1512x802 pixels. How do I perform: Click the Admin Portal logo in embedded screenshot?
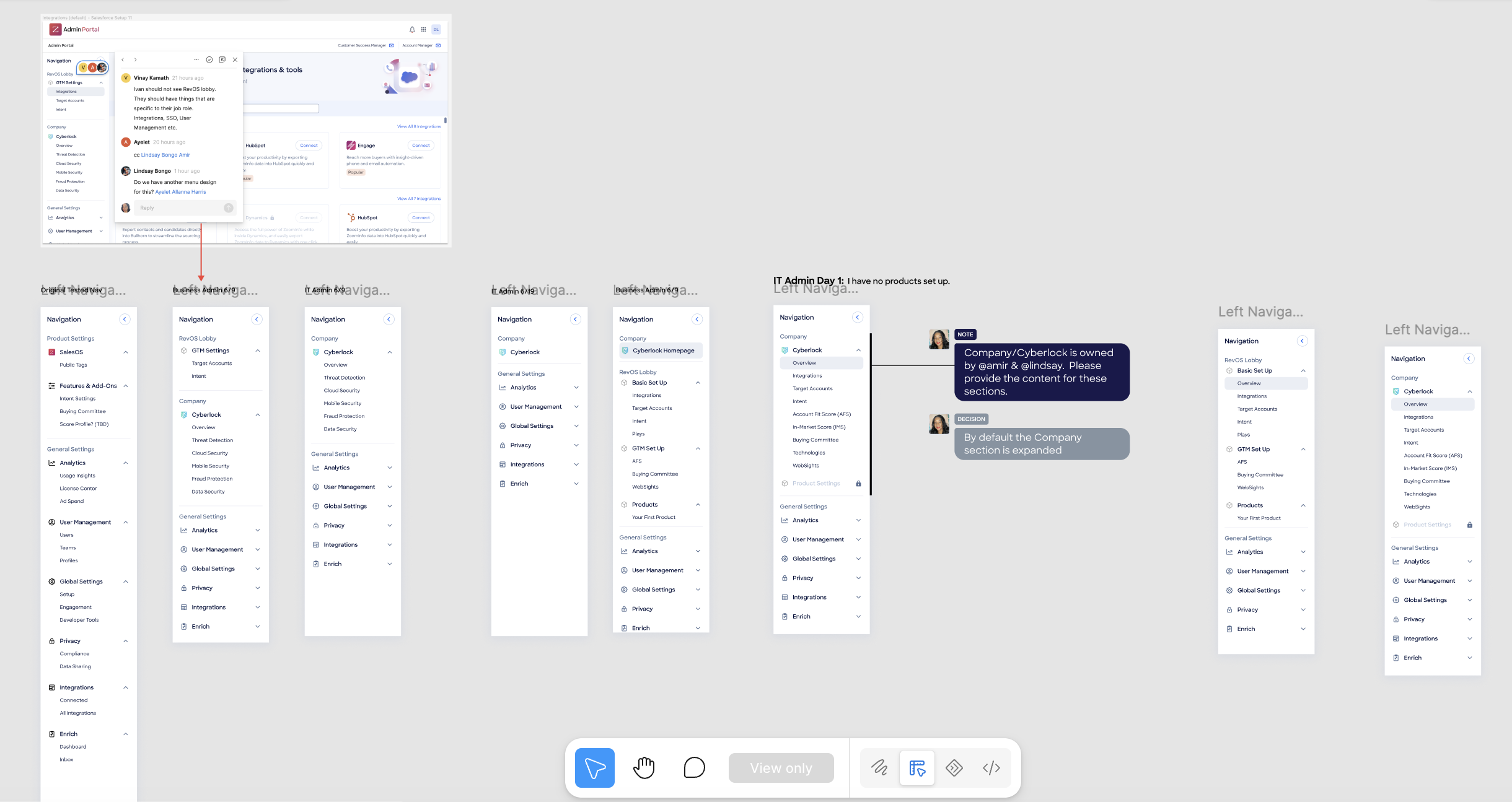74,30
